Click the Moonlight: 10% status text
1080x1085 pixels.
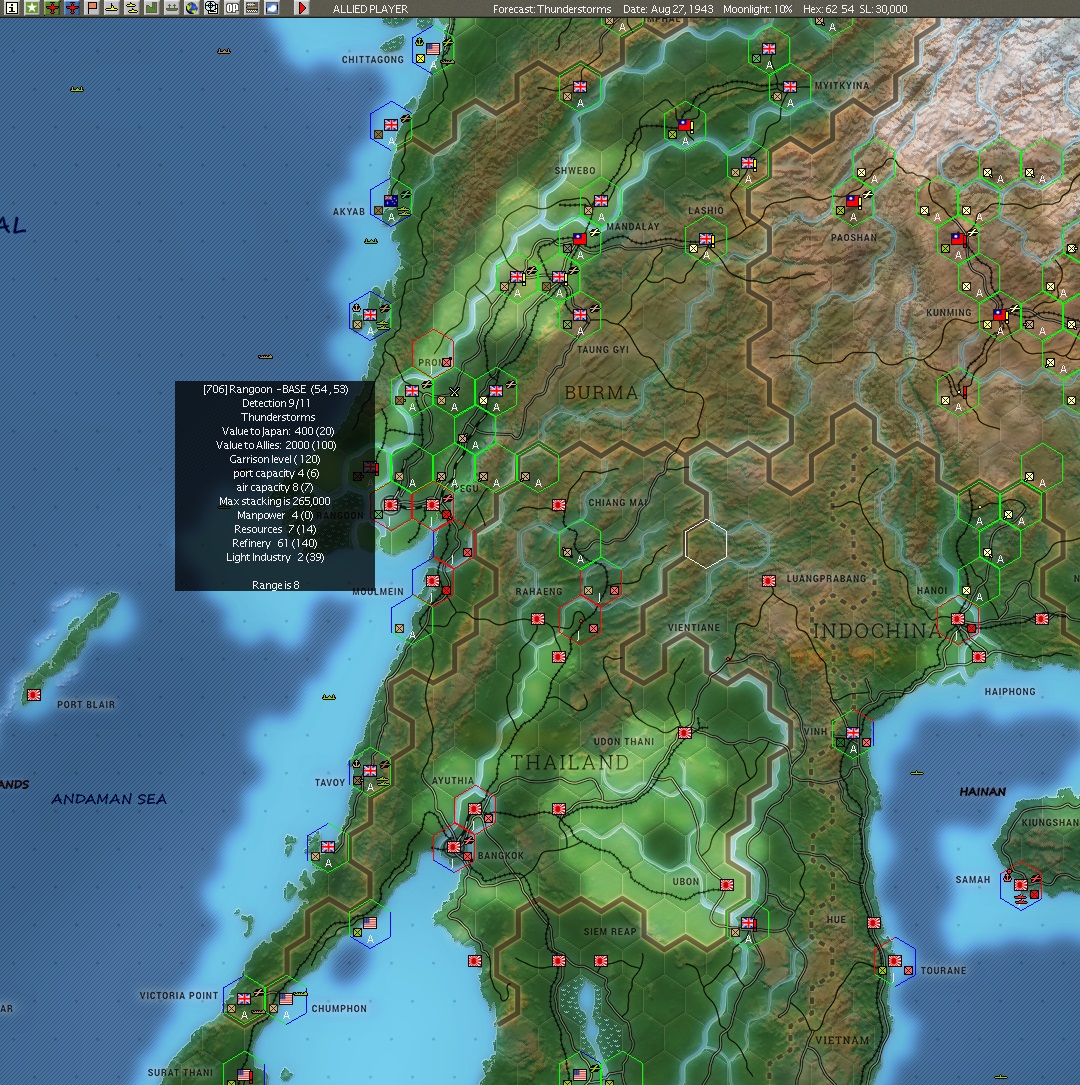click(758, 9)
